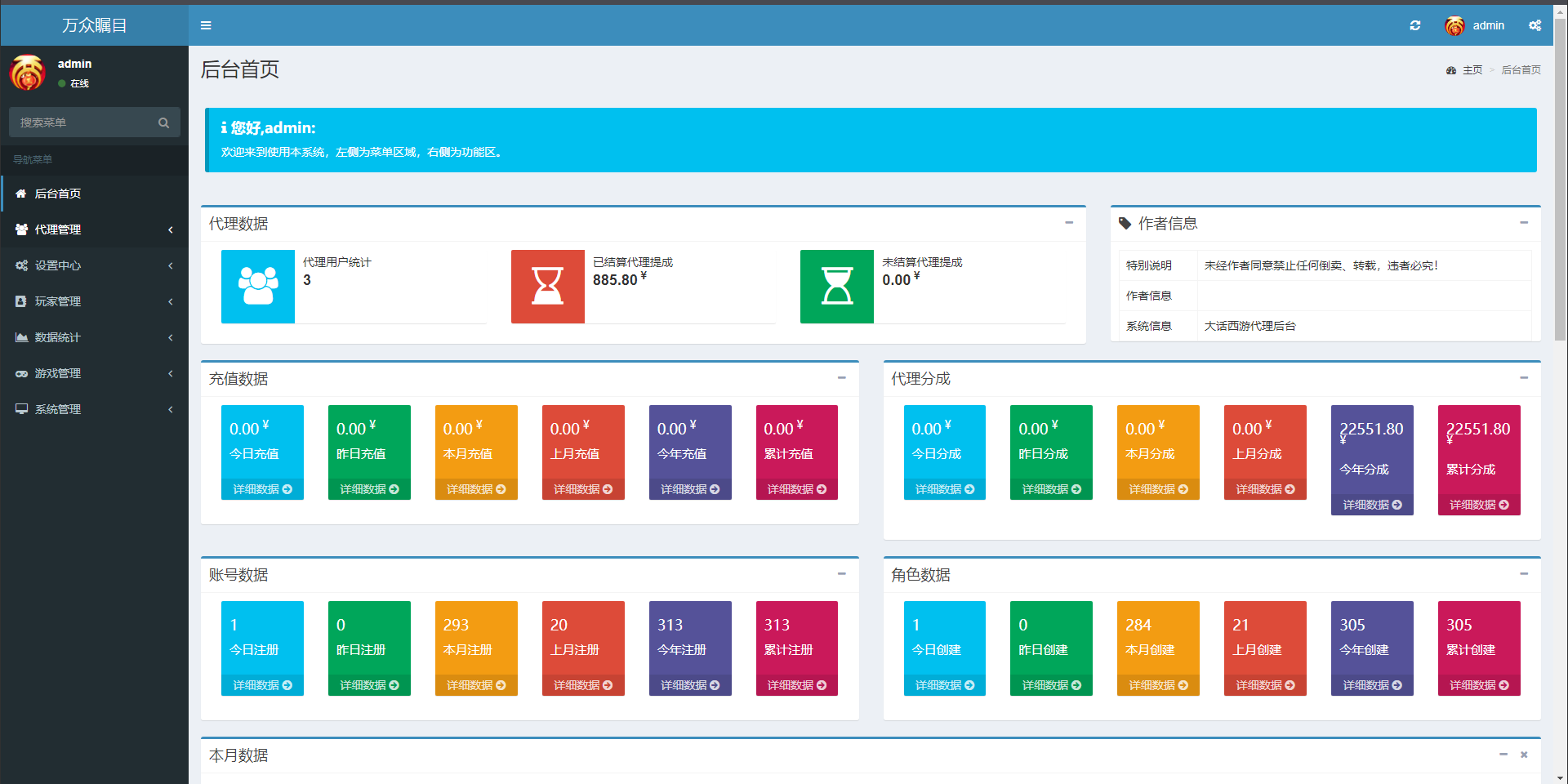Click the 设置中心 gears icon in sidebar
The width and height of the screenshot is (1568, 784).
[21, 265]
